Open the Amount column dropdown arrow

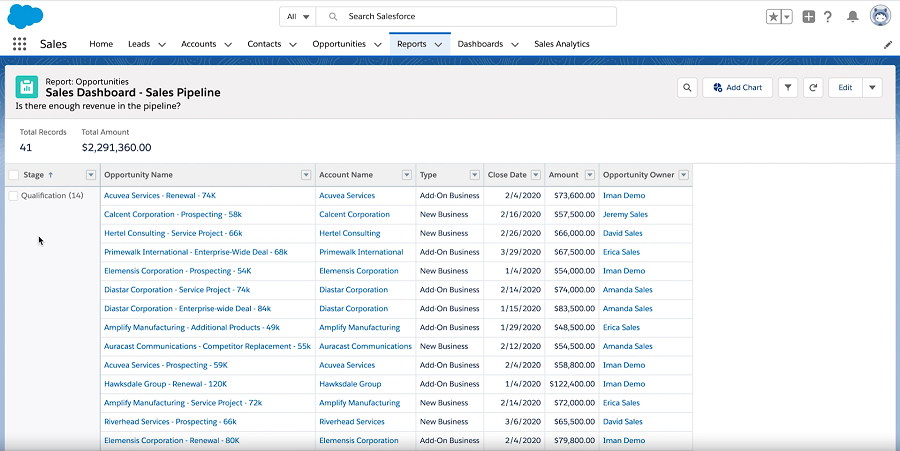point(588,175)
